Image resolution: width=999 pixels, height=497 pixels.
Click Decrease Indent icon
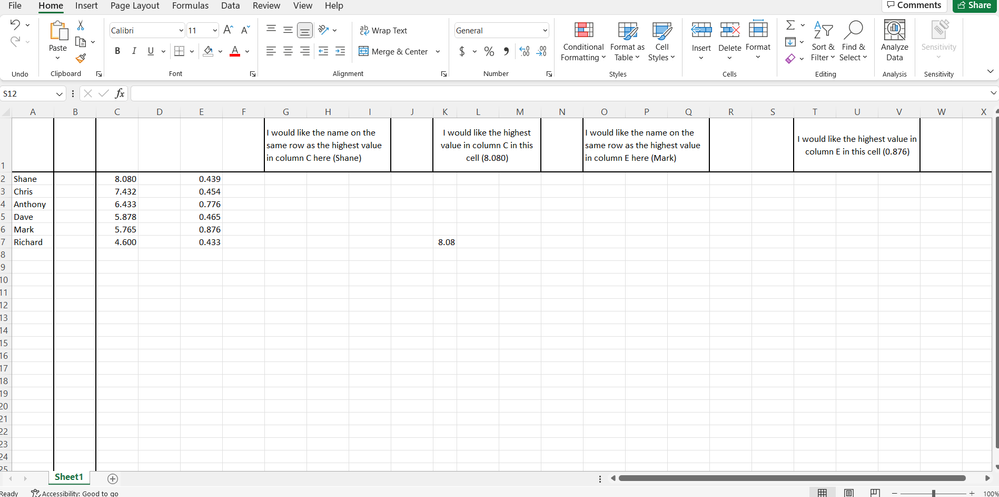(x=323, y=51)
